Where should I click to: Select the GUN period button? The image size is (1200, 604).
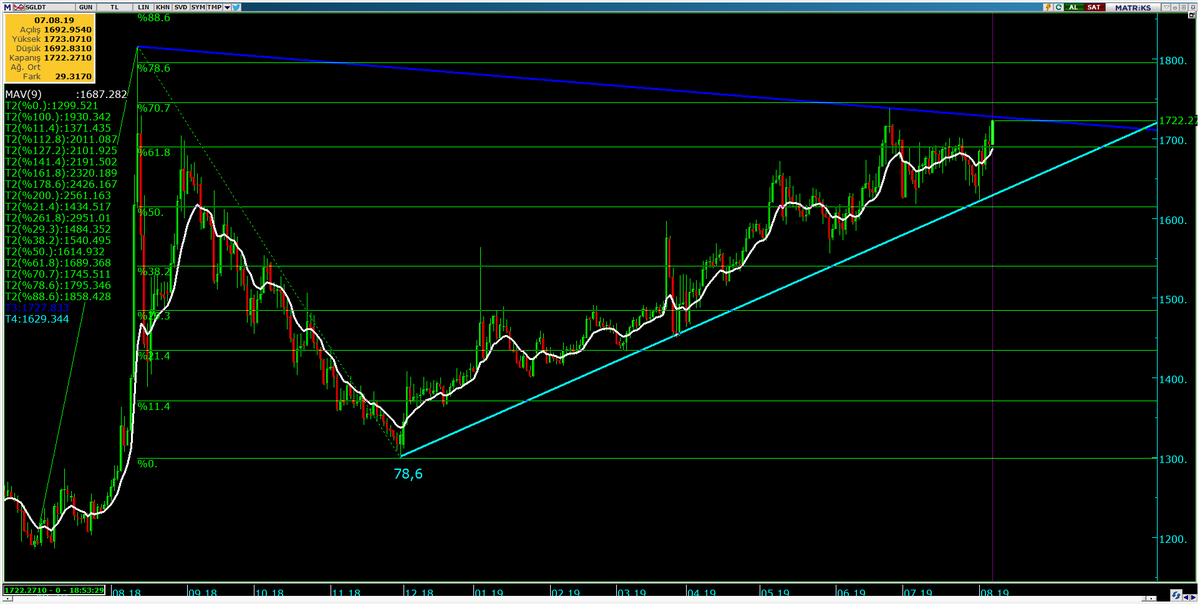86,7
